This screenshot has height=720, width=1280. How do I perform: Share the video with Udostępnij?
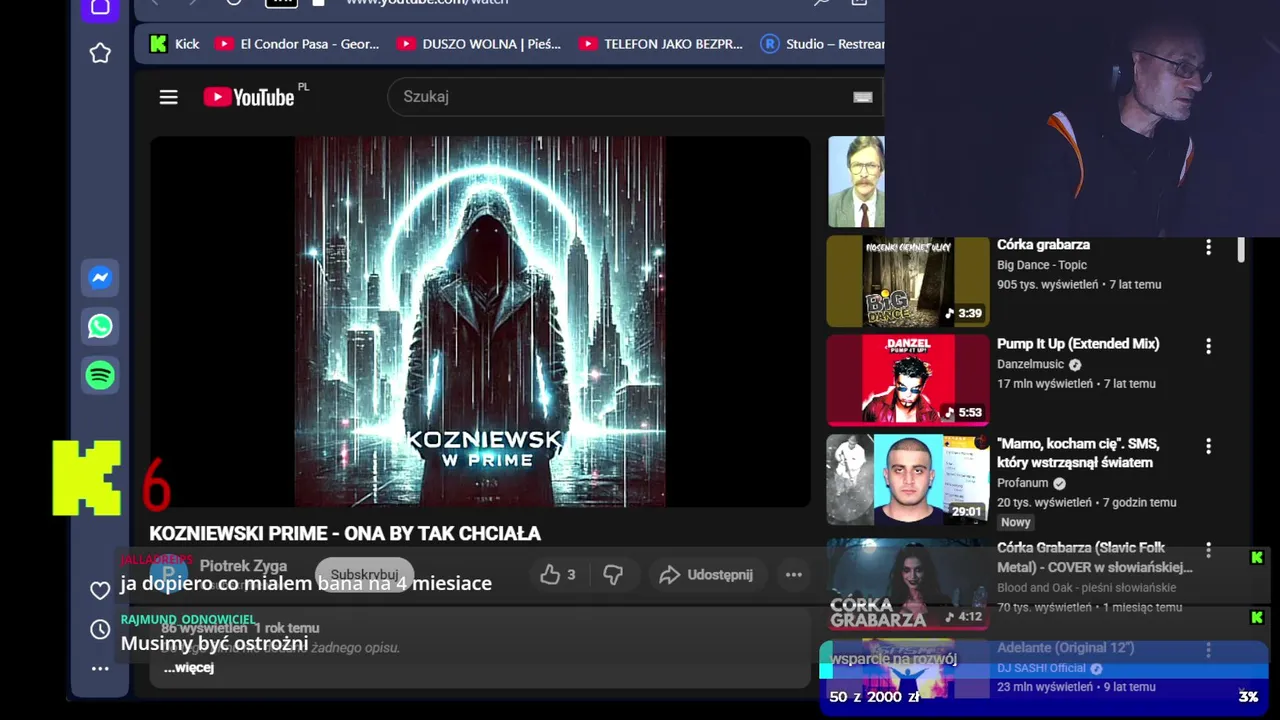click(706, 575)
